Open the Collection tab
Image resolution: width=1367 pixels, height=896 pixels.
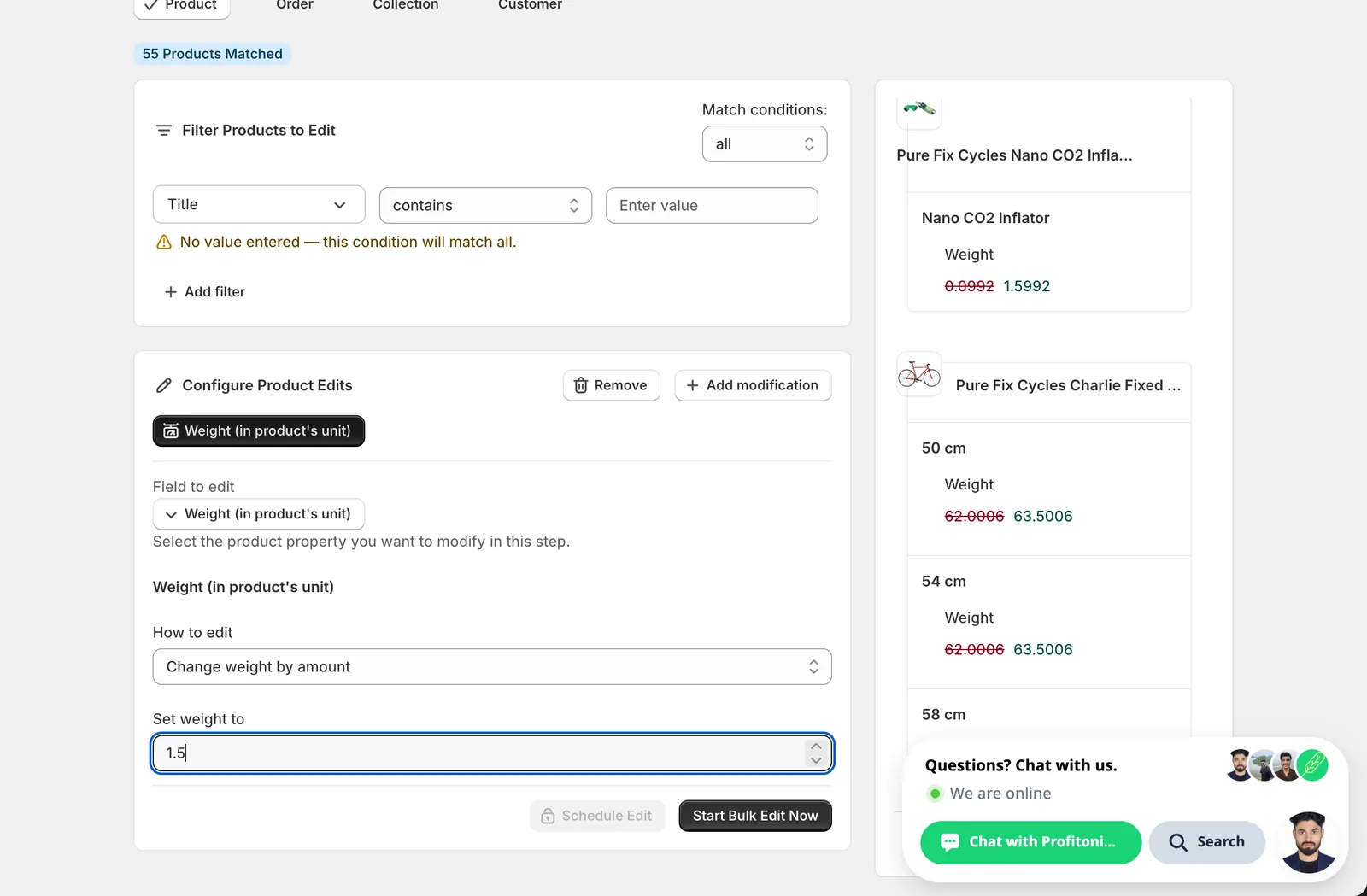[406, 5]
